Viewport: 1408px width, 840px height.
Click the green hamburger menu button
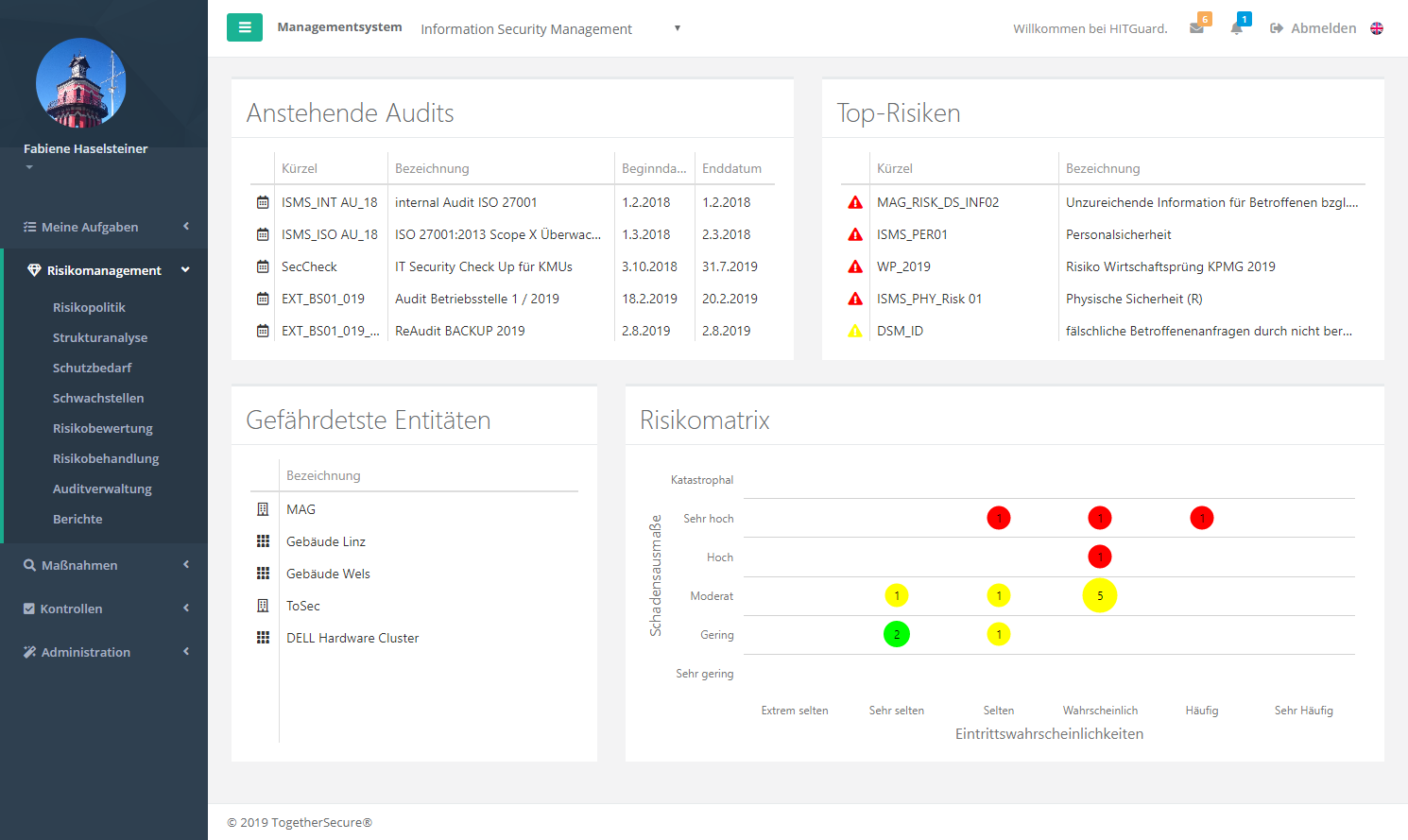coord(244,27)
